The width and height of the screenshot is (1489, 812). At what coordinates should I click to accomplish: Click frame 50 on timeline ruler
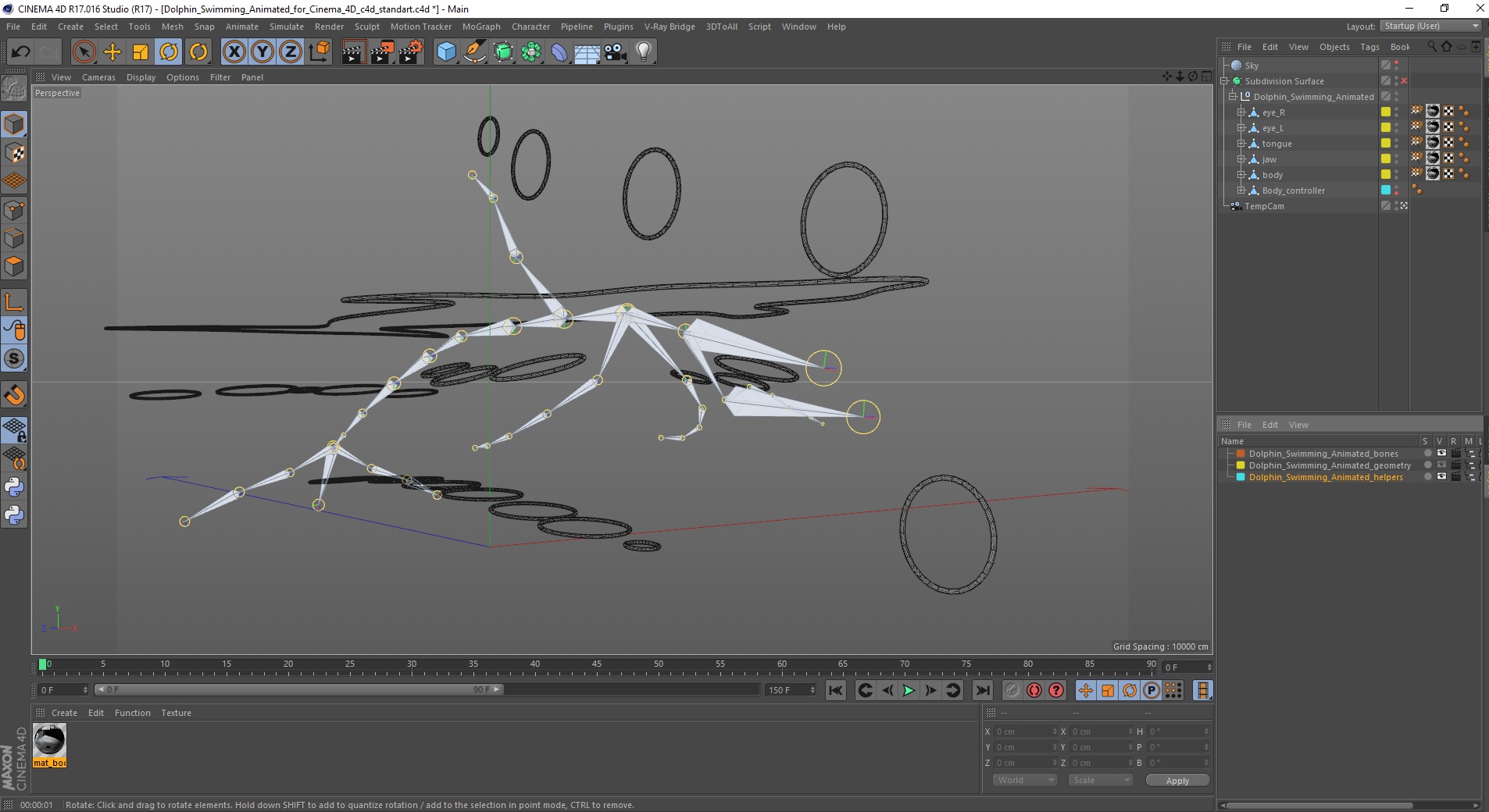[x=659, y=664]
